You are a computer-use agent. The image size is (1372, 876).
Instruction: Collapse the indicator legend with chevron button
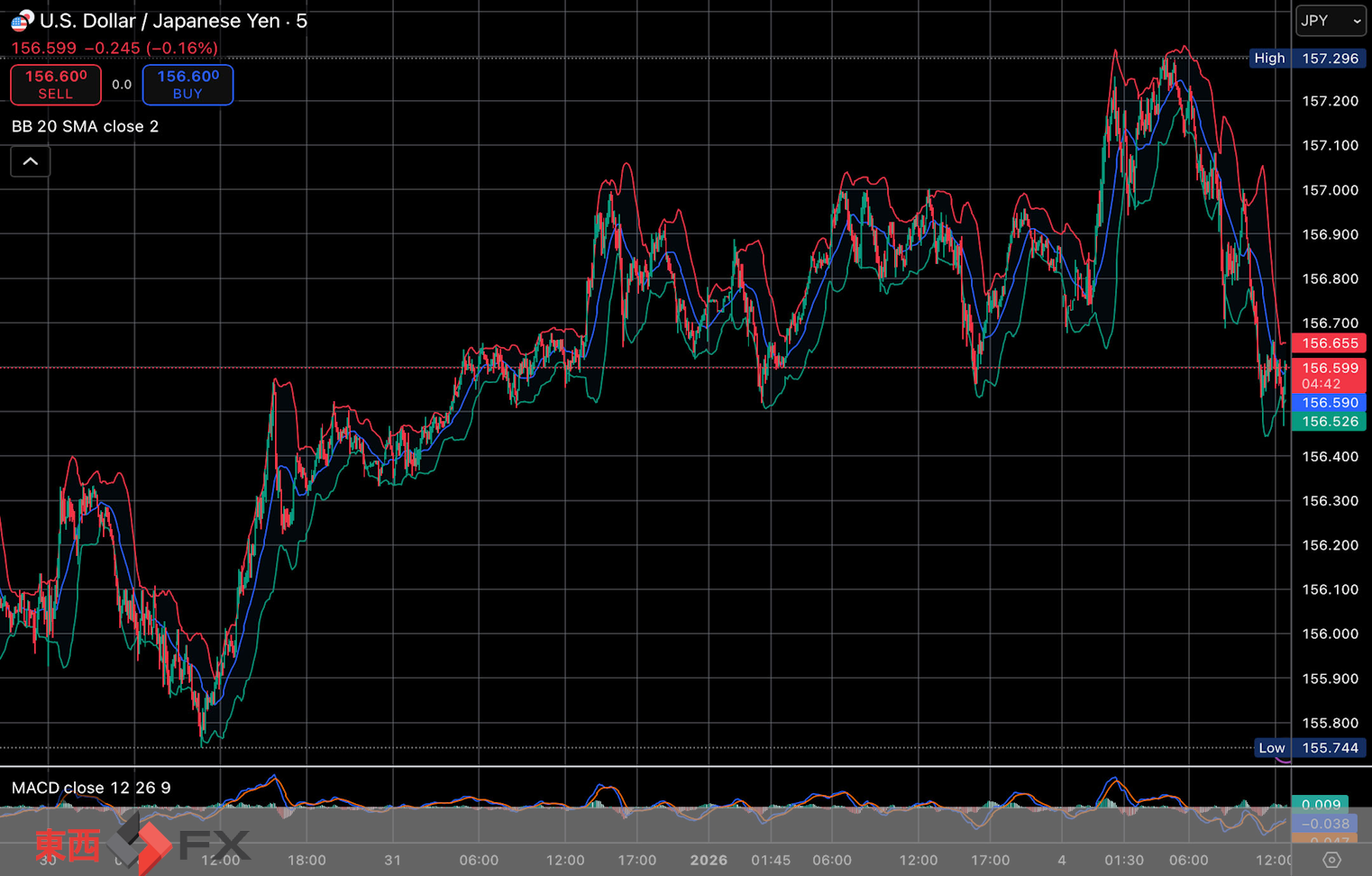tap(30, 162)
